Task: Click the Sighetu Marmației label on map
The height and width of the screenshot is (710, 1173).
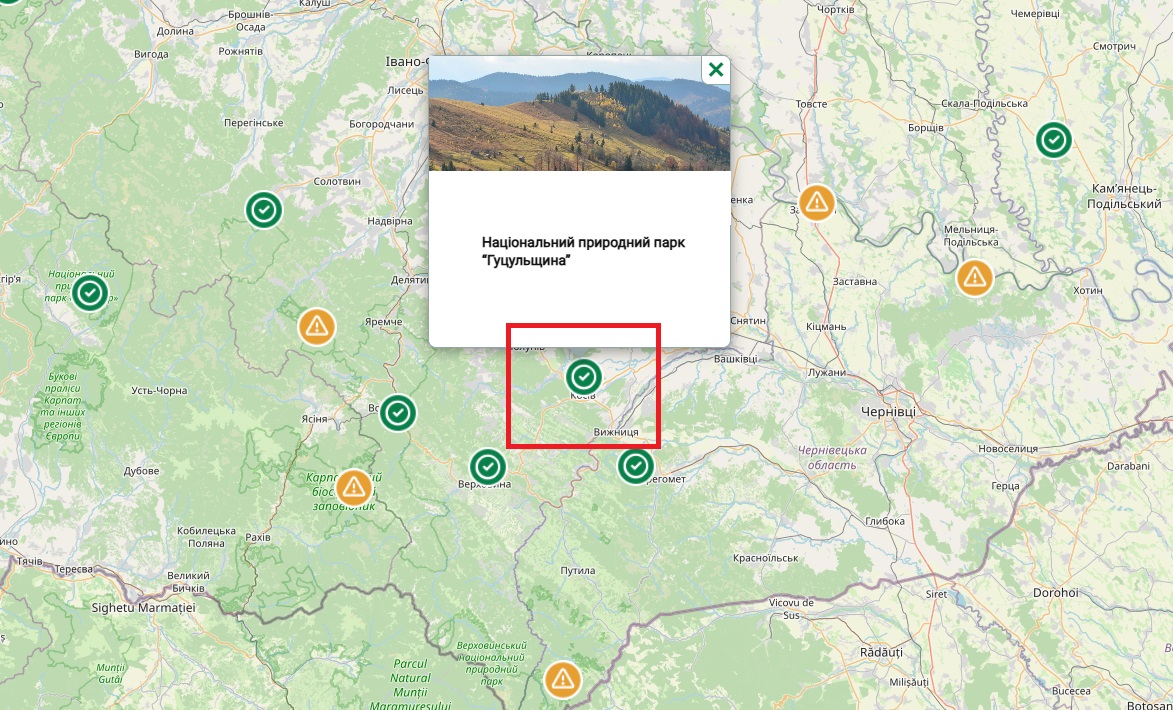Action: click(x=143, y=607)
